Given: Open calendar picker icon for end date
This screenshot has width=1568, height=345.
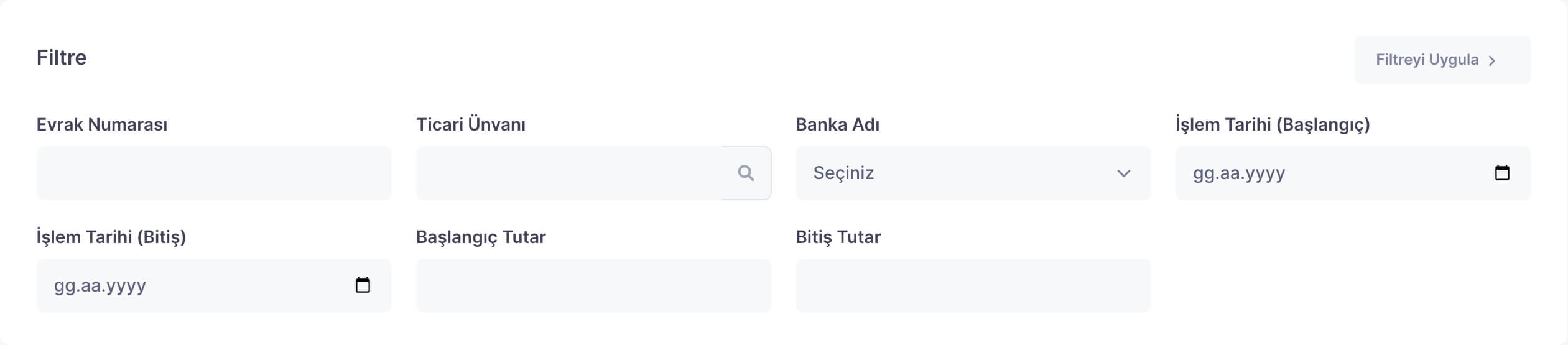Looking at the screenshot, I should click(x=363, y=285).
